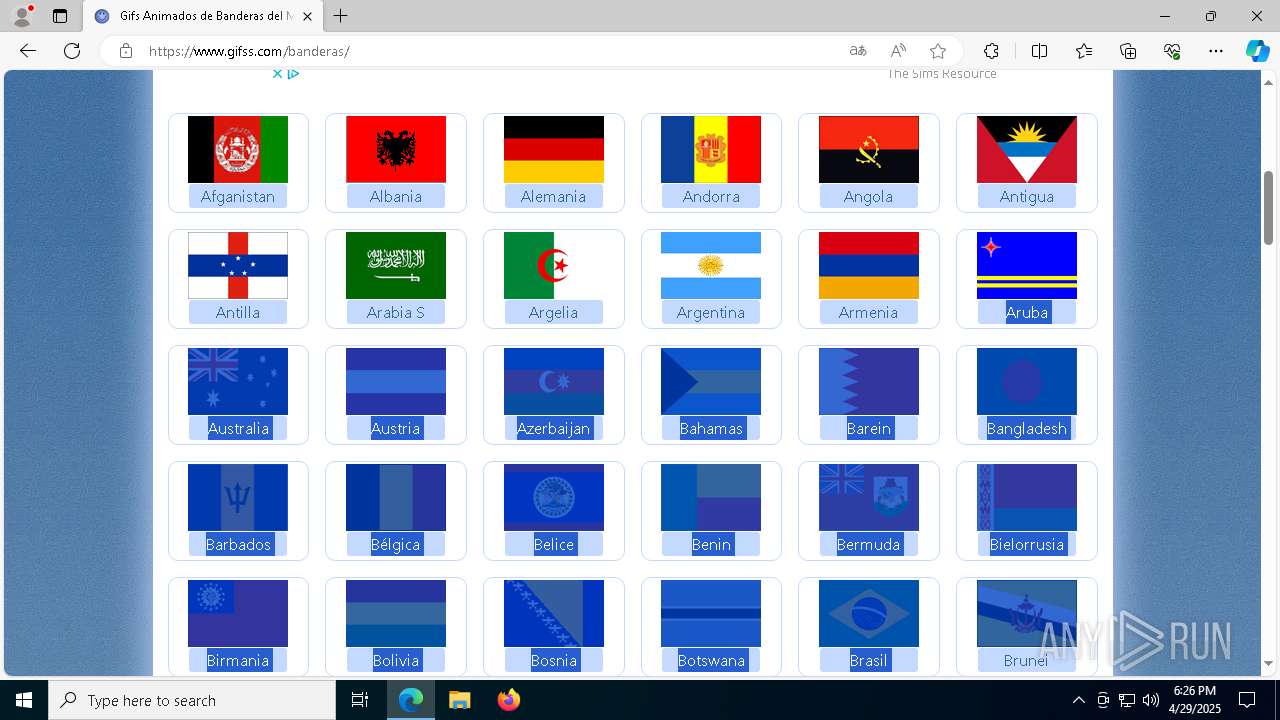Open a new browser tab
Screen dimensions: 1280x720
(341, 16)
